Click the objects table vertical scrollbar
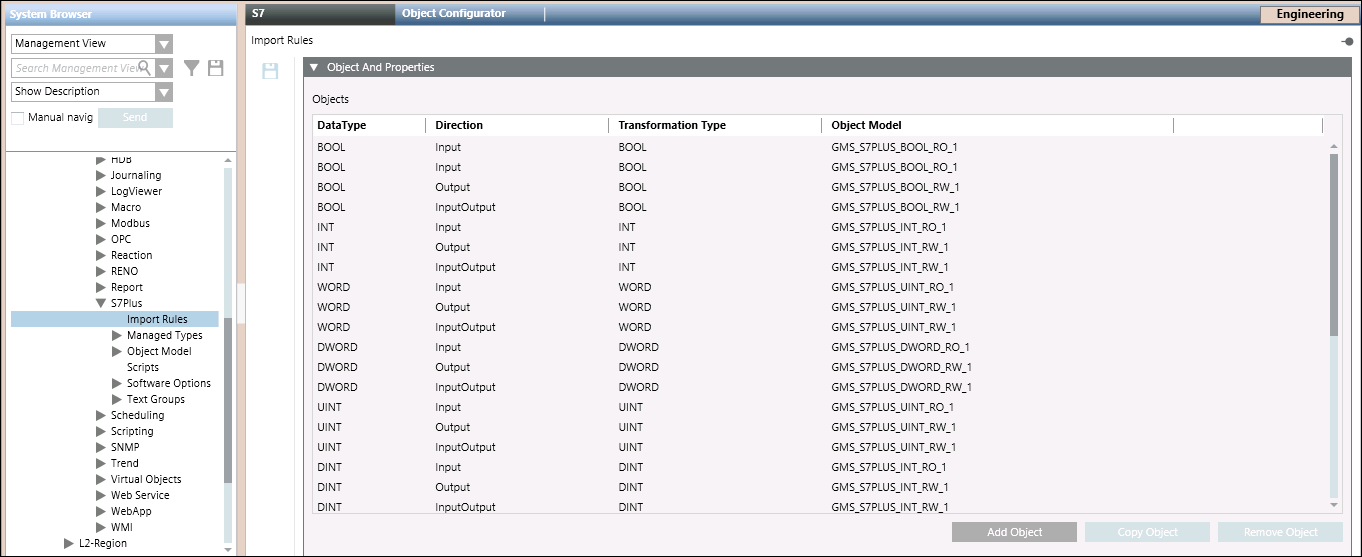Screen dimensions: 1362x557 click(1334, 245)
